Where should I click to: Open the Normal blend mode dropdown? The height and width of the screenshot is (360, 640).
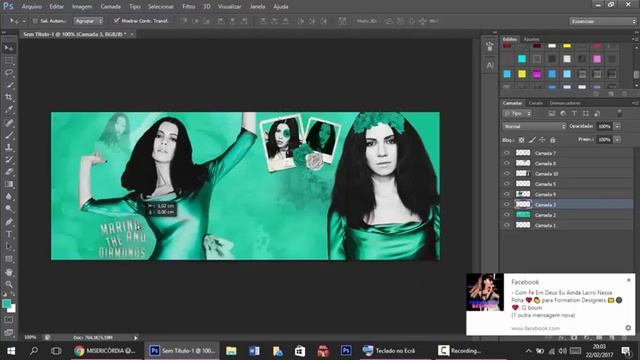coord(534,127)
